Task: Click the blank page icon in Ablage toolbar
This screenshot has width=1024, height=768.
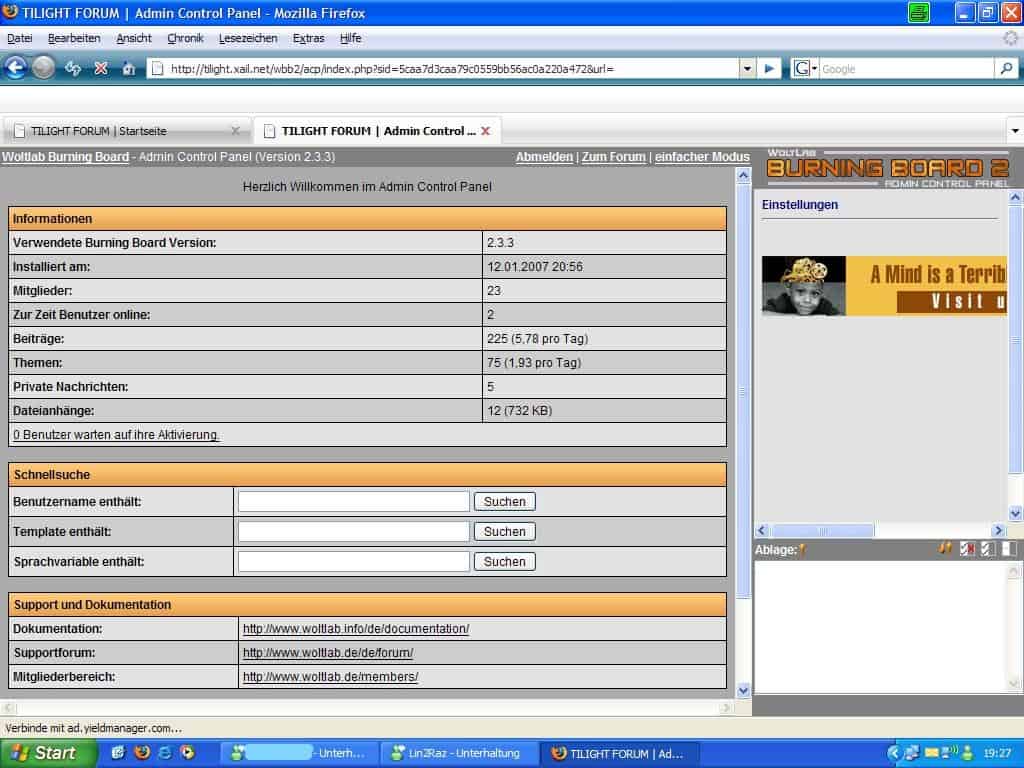Action: pyautogui.click(x=1009, y=549)
